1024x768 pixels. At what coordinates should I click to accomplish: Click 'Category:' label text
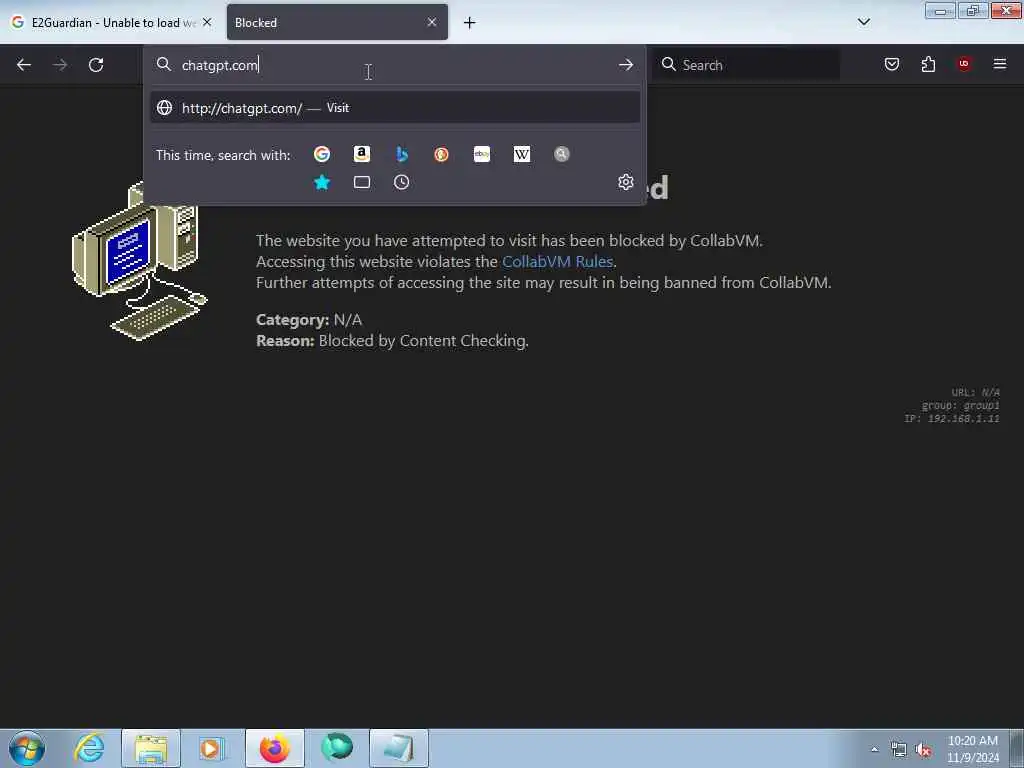(293, 320)
